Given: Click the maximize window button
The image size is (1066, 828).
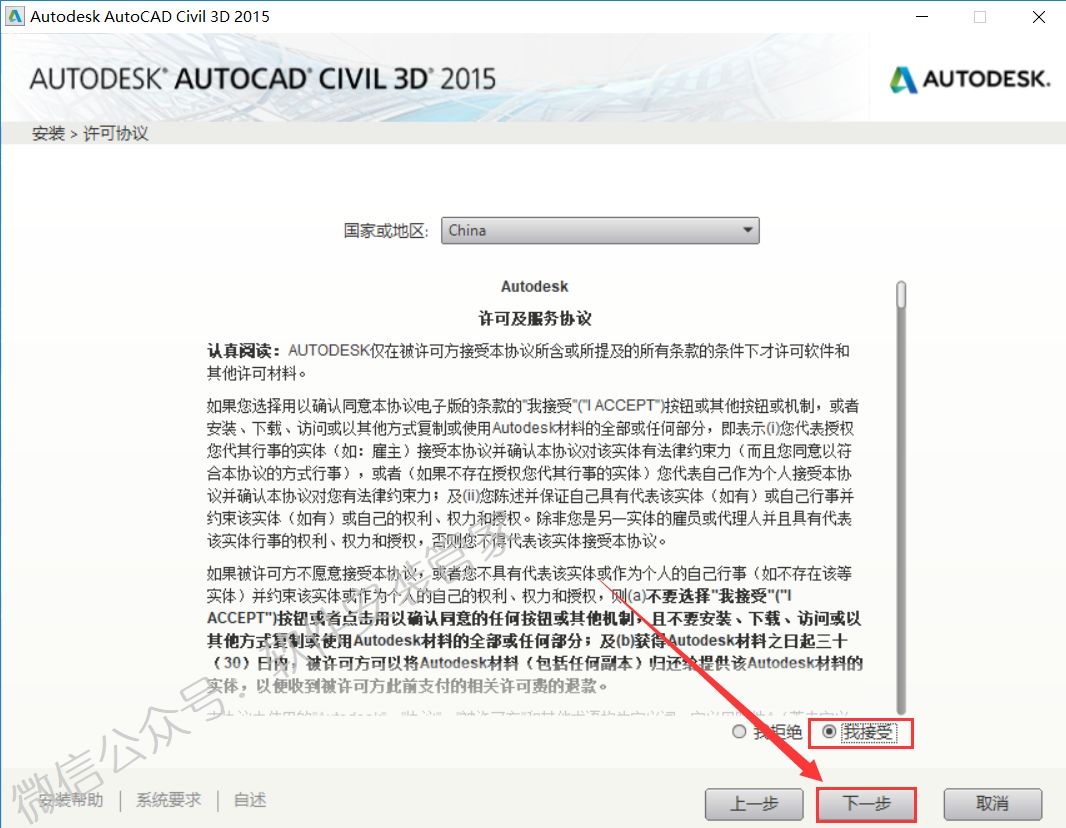Looking at the screenshot, I should 979,16.
